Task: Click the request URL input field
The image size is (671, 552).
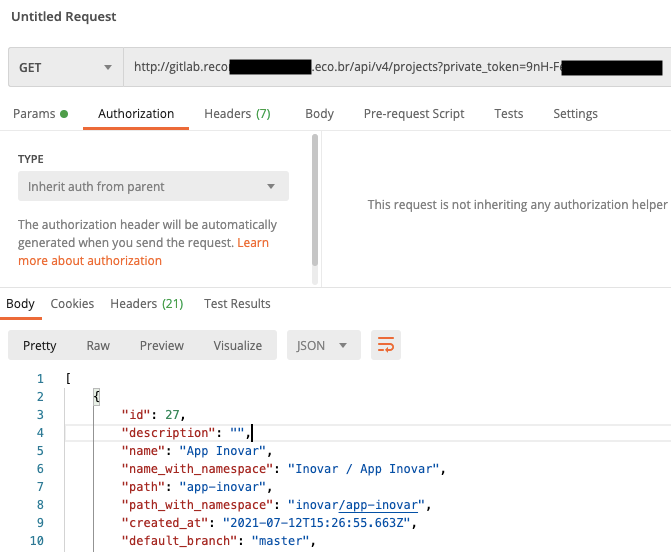Action: (x=398, y=67)
